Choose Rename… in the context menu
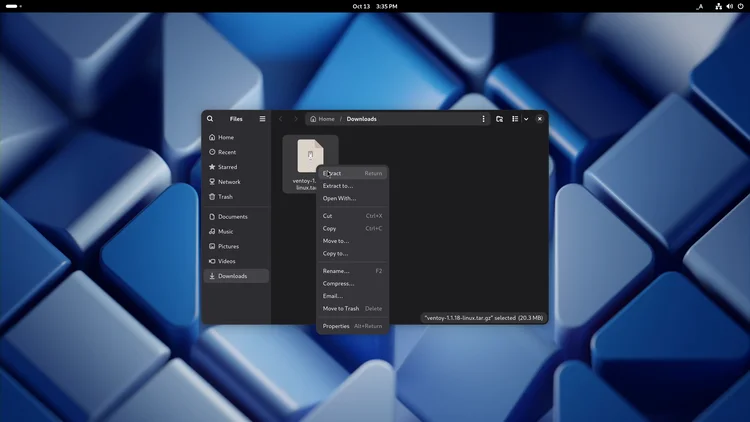750x422 pixels. point(353,271)
